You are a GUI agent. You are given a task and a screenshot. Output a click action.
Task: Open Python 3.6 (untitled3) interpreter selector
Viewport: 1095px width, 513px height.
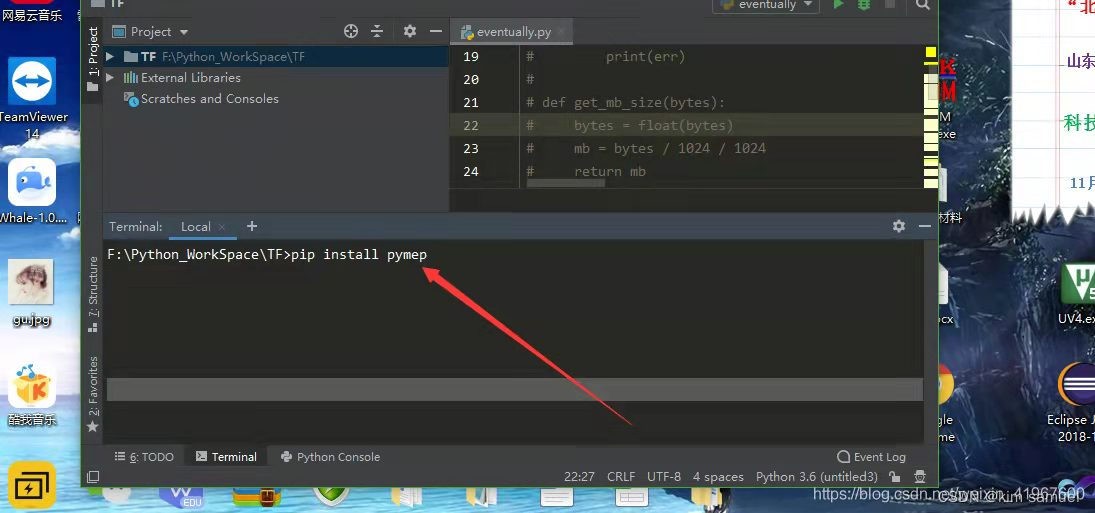point(816,477)
